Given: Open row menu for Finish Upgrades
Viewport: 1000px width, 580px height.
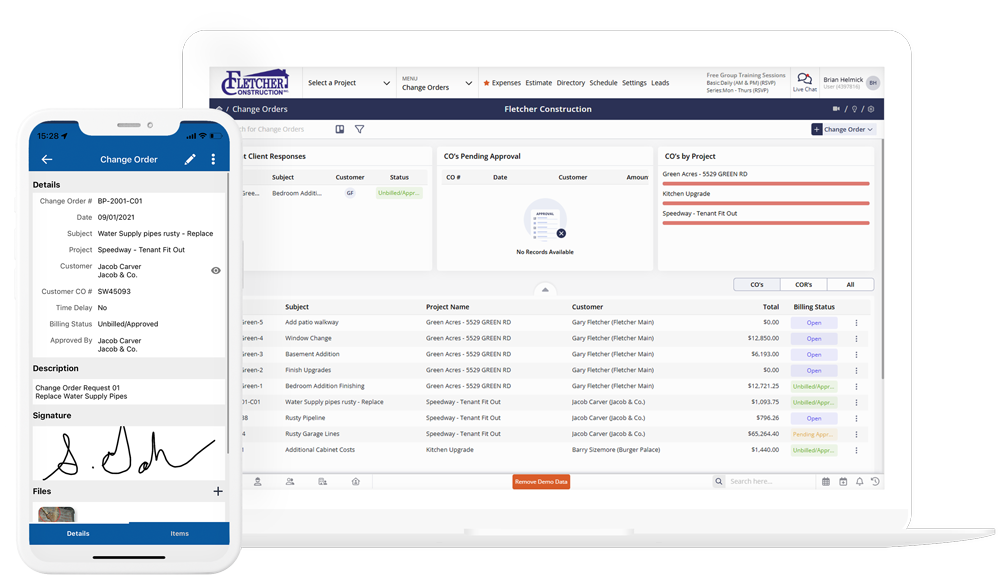Looking at the screenshot, I should (x=857, y=371).
